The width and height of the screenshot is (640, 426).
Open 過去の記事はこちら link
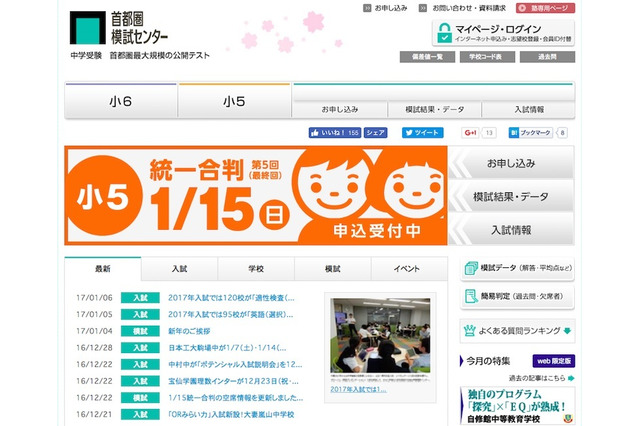coord(537,378)
